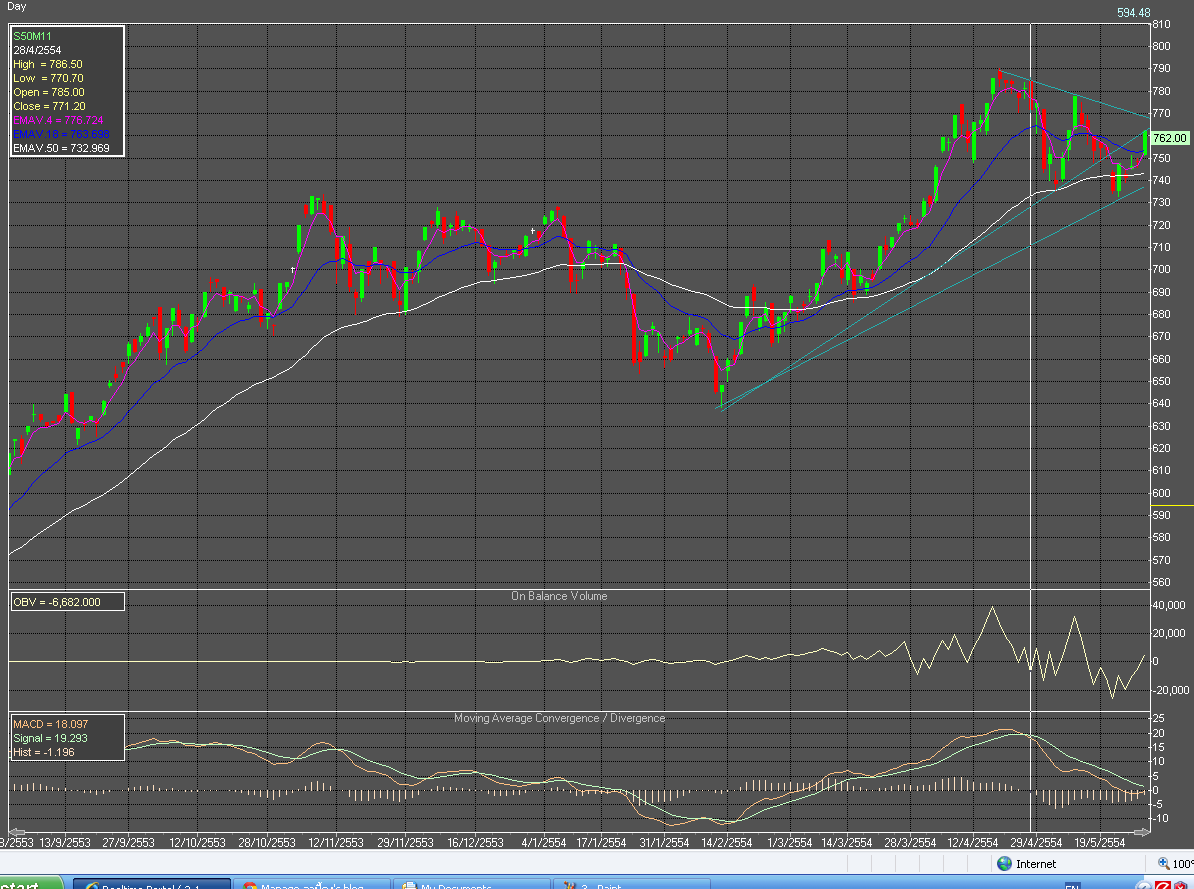Click the Moving Average Convergence / Divergence title
Viewport: 1194px width, 889px height.
coord(559,718)
